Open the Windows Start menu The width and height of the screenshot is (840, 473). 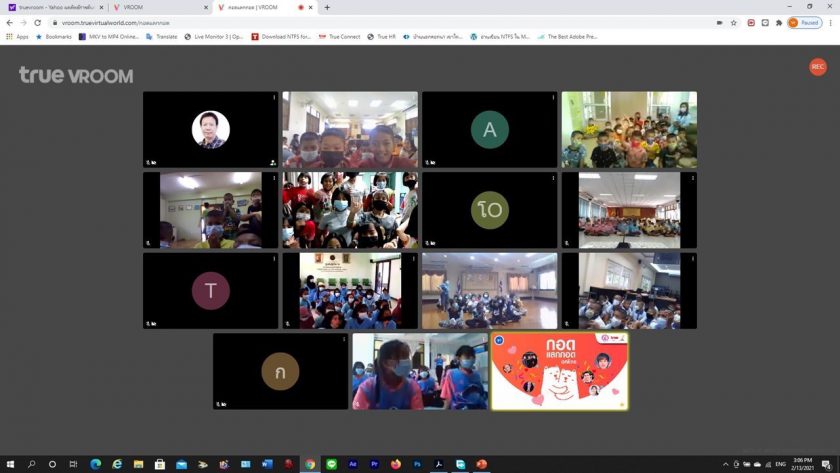9,464
